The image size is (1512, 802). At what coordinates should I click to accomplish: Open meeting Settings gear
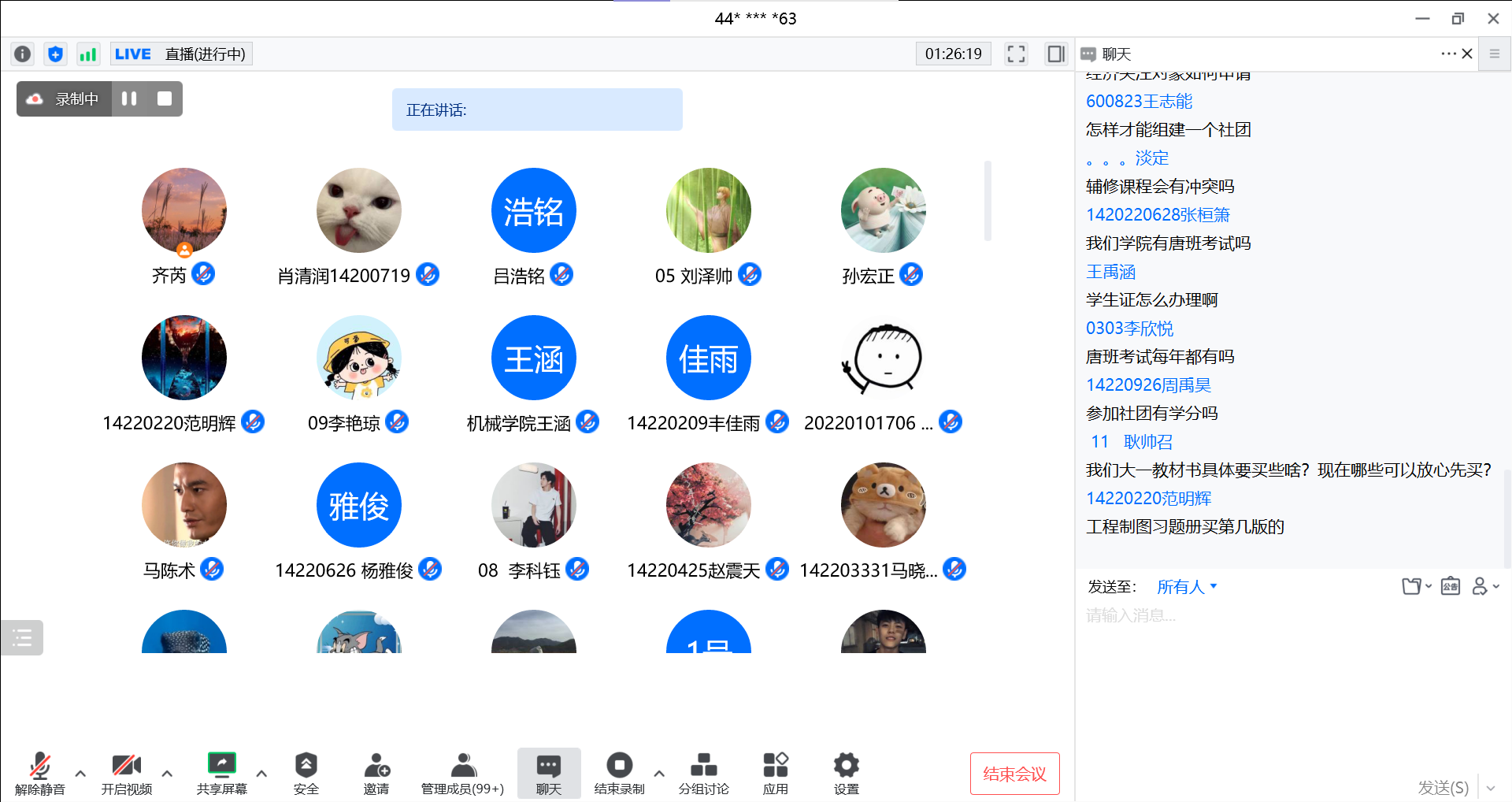pyautogui.click(x=846, y=773)
